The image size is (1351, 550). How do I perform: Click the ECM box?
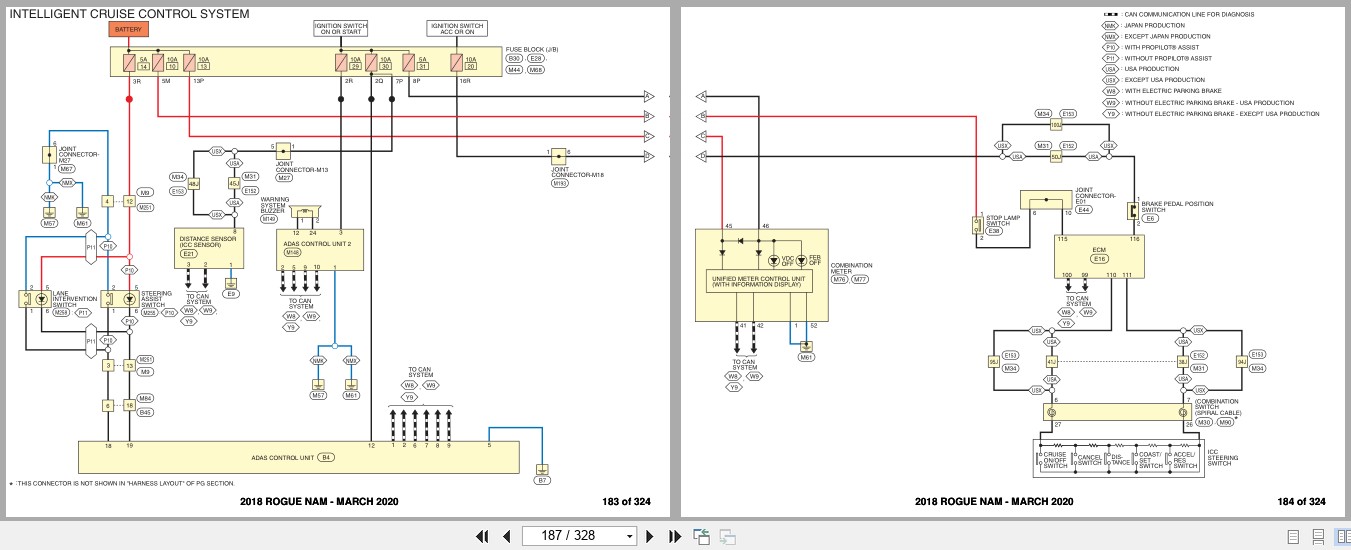pyautogui.click(x=1098, y=257)
